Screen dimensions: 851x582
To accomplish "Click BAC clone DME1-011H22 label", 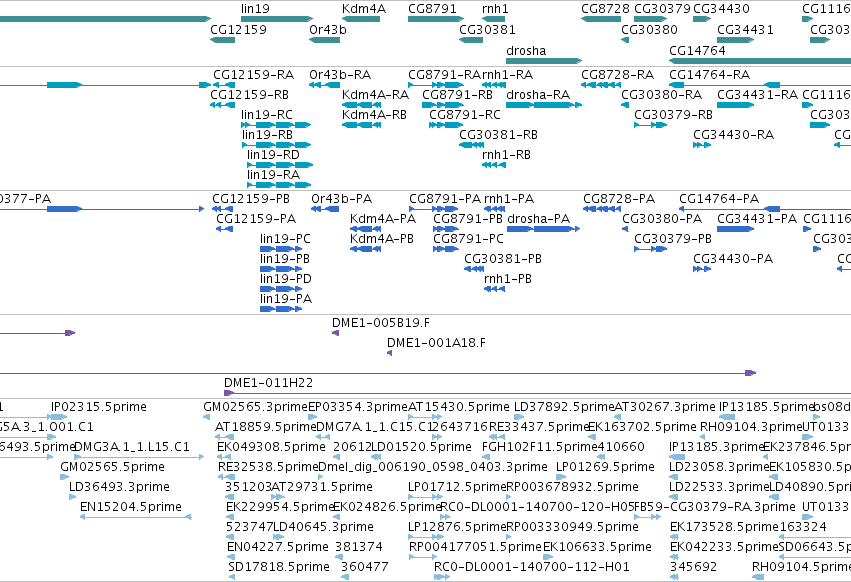I will pyautogui.click(x=268, y=383).
